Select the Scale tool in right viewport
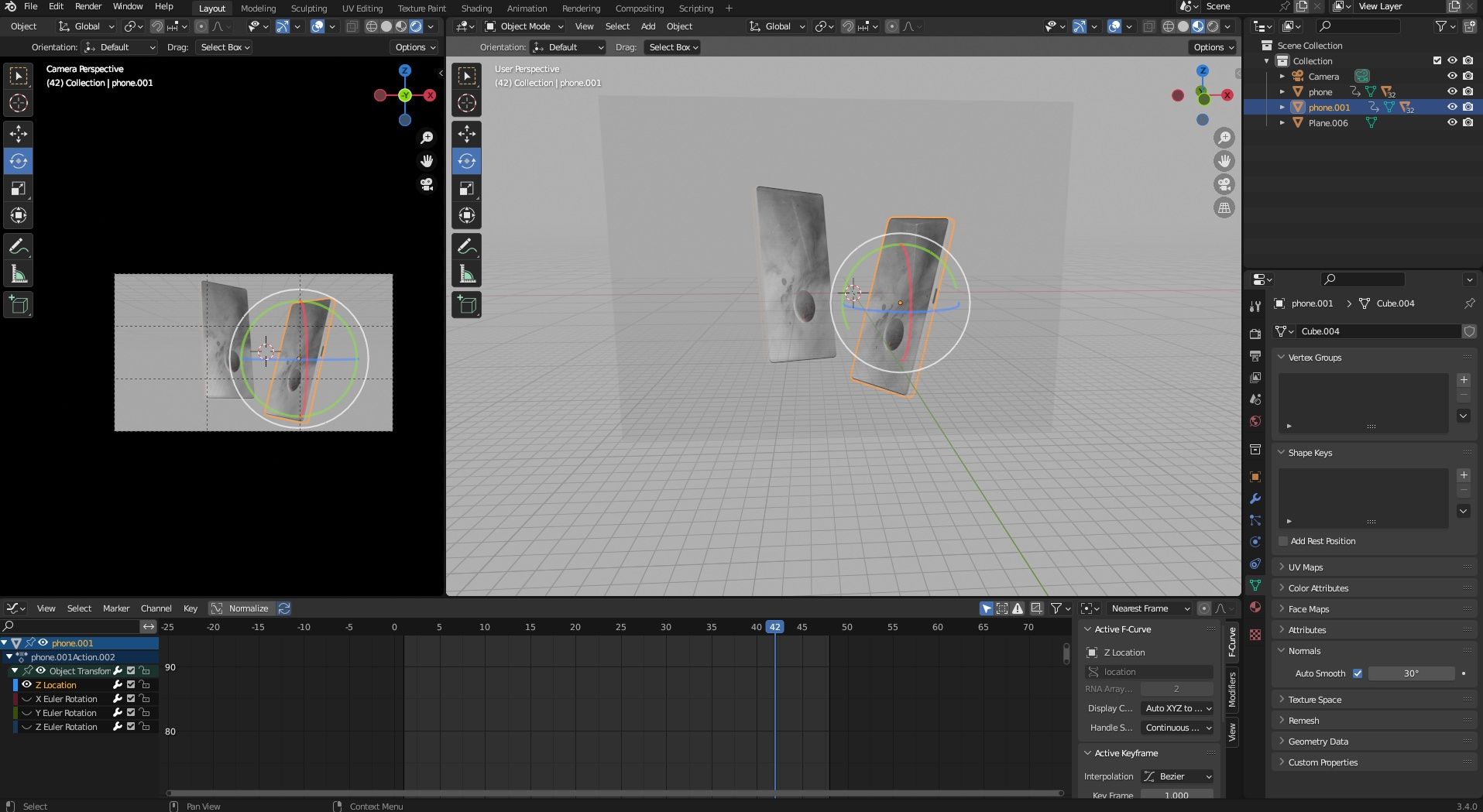Viewport: 1483px width, 812px height. [x=466, y=189]
